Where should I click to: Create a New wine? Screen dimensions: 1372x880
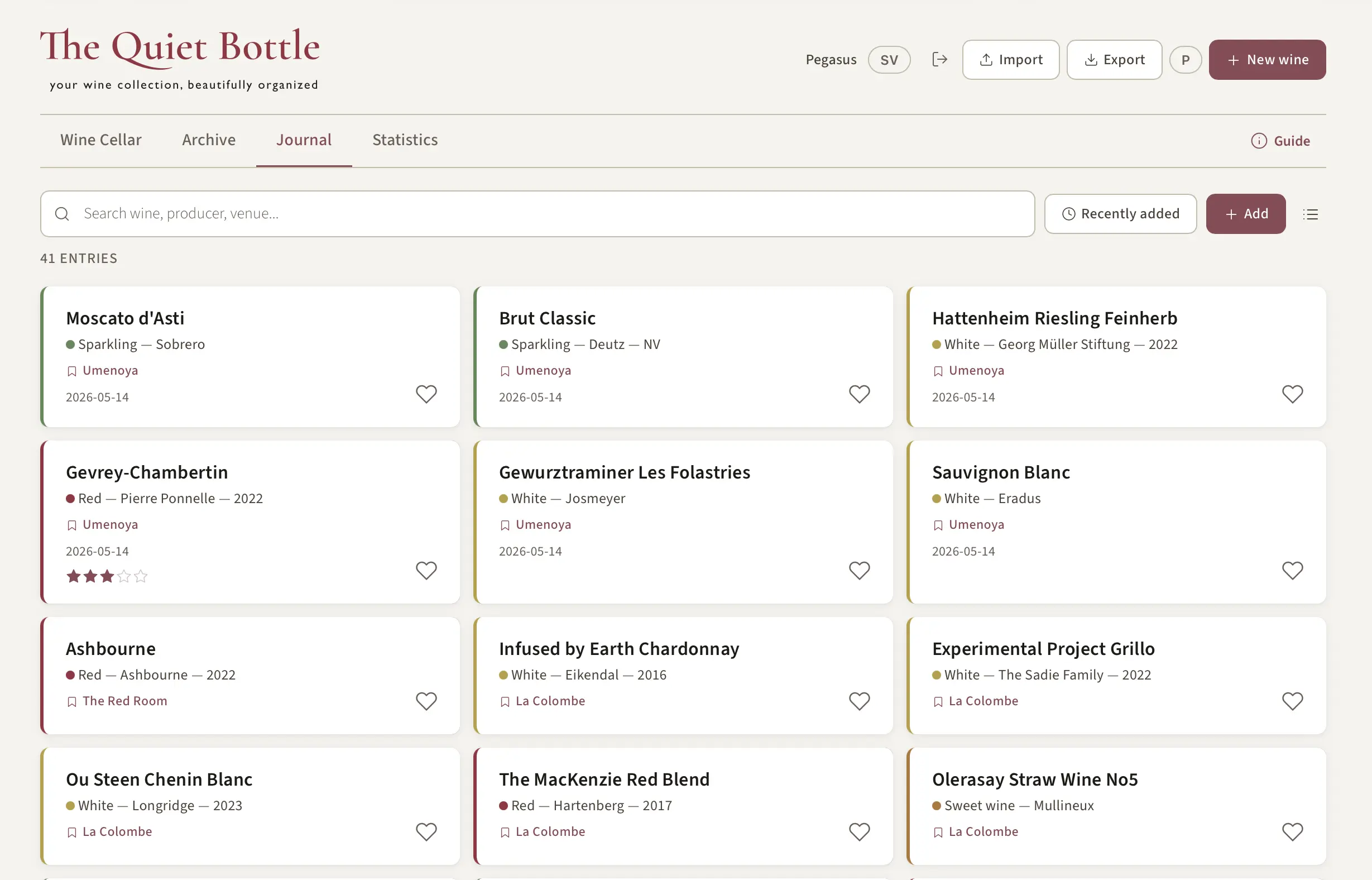1267,59
